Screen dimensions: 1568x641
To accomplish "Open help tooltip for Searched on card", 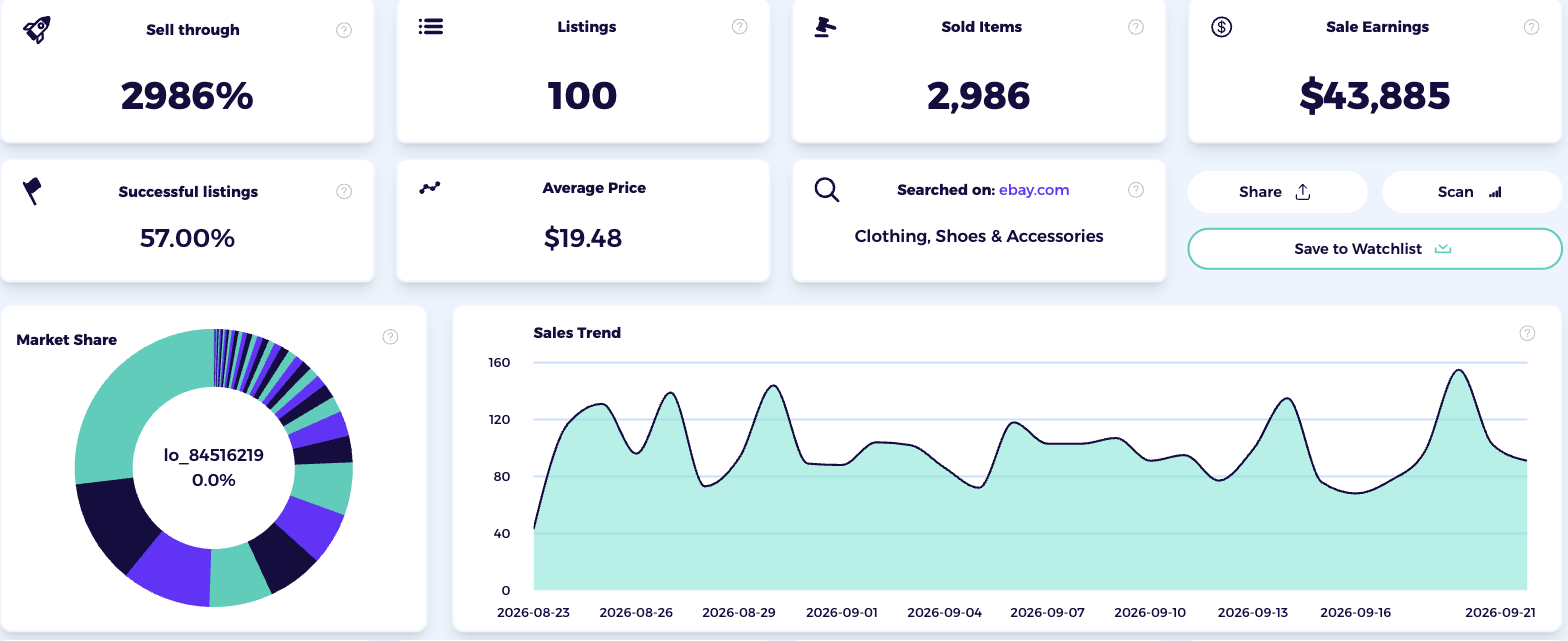I will (x=1136, y=189).
